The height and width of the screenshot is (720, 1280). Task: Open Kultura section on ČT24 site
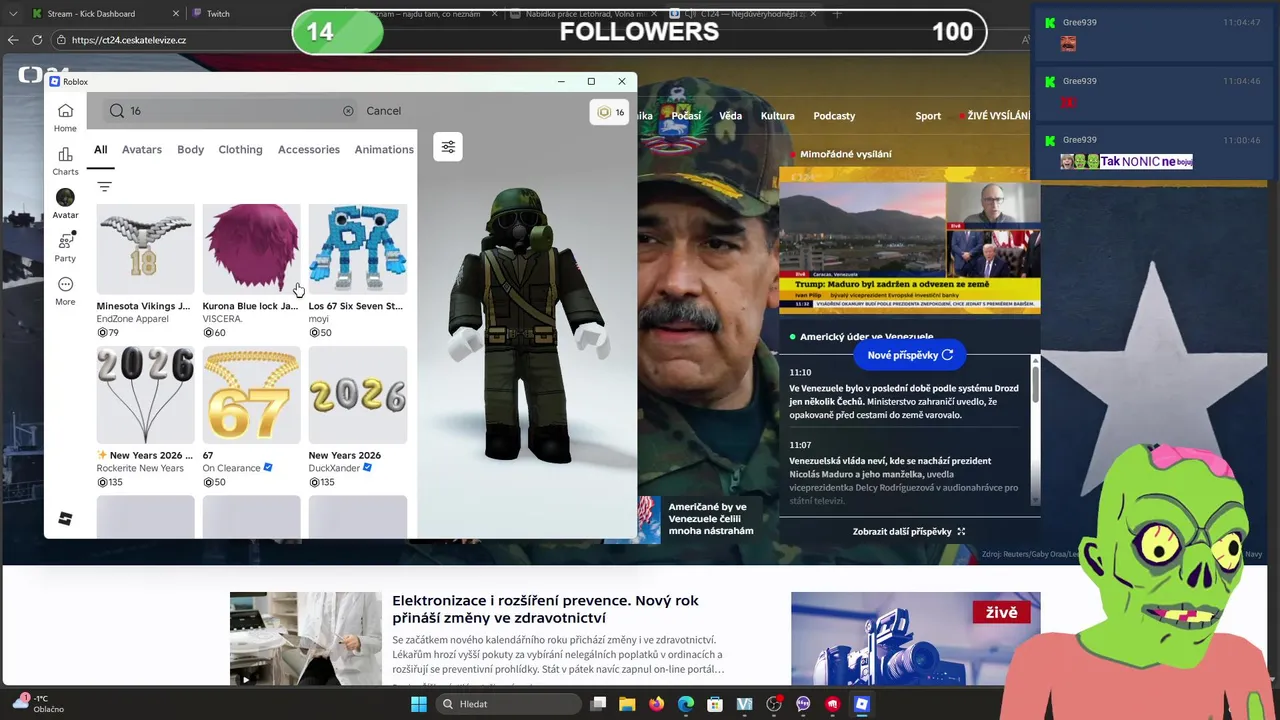point(777,116)
